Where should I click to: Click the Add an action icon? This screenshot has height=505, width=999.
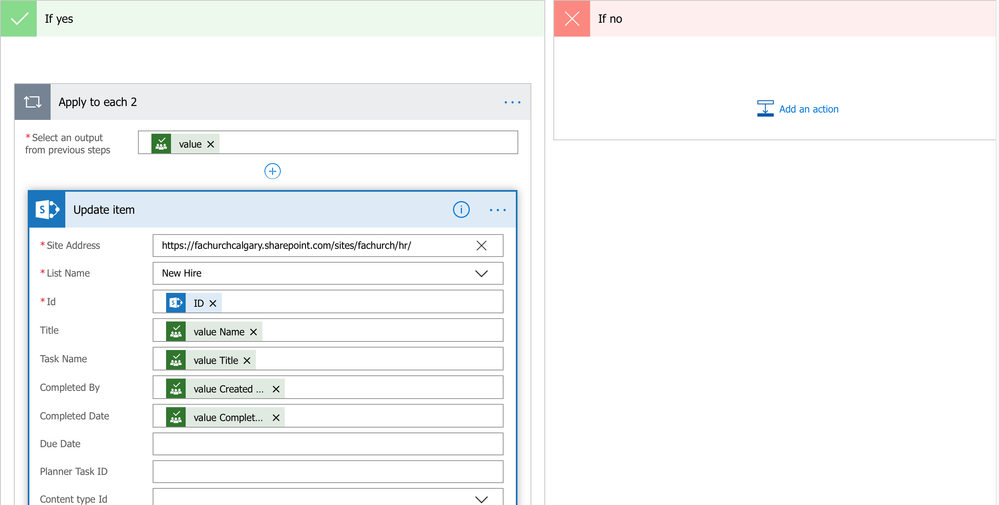pyautogui.click(x=765, y=108)
